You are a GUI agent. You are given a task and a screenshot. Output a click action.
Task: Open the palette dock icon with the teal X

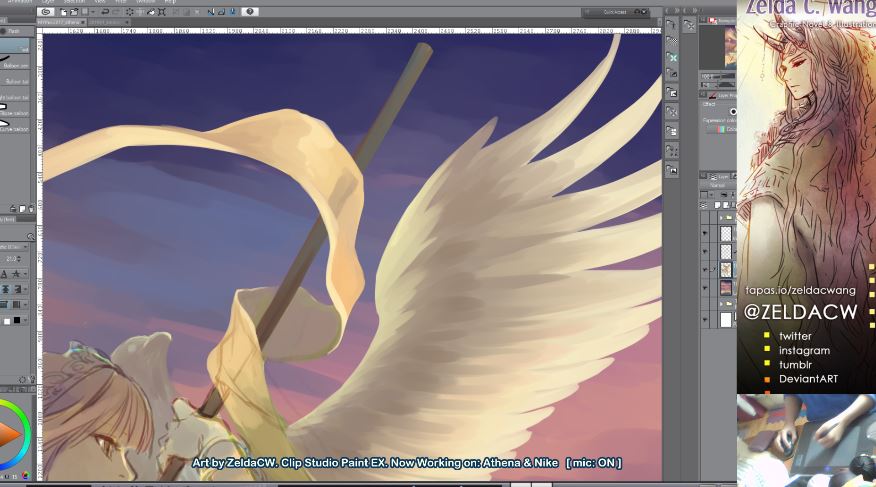pos(672,58)
